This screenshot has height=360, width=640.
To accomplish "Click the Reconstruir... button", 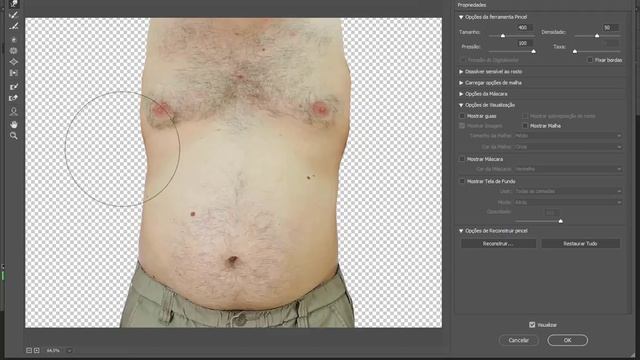I will click(x=498, y=244).
